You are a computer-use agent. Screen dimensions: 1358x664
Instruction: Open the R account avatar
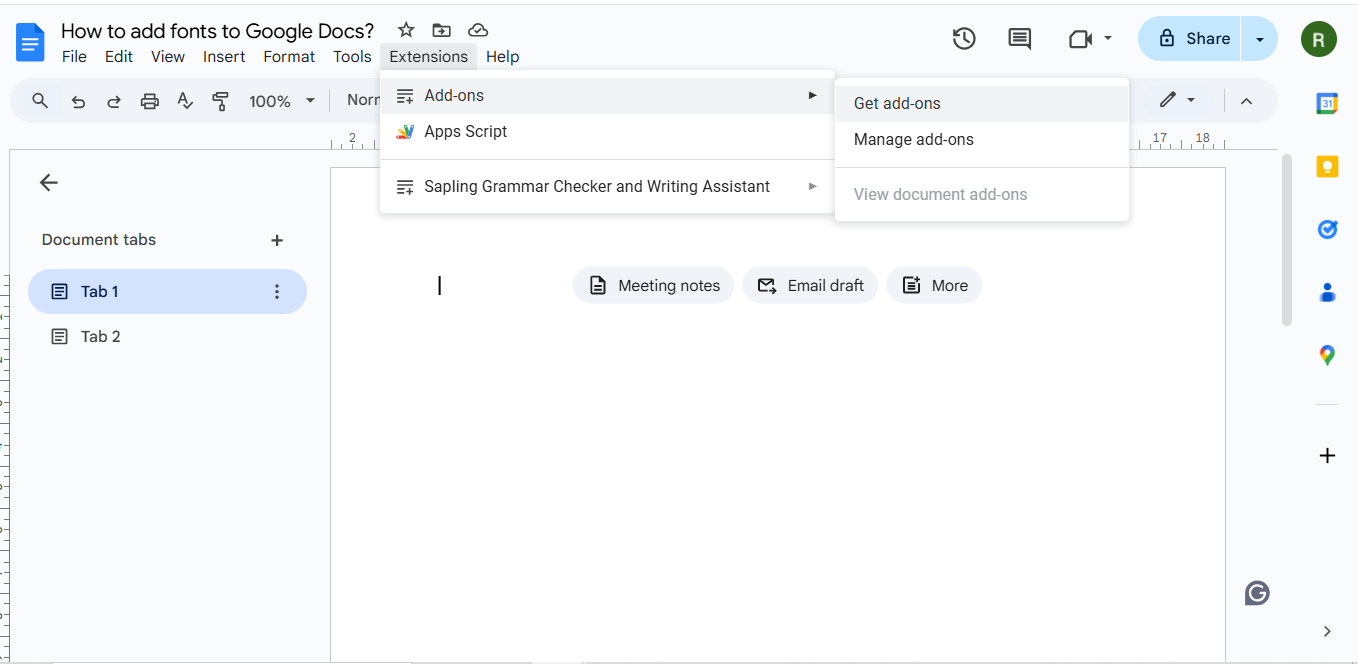[x=1319, y=39]
